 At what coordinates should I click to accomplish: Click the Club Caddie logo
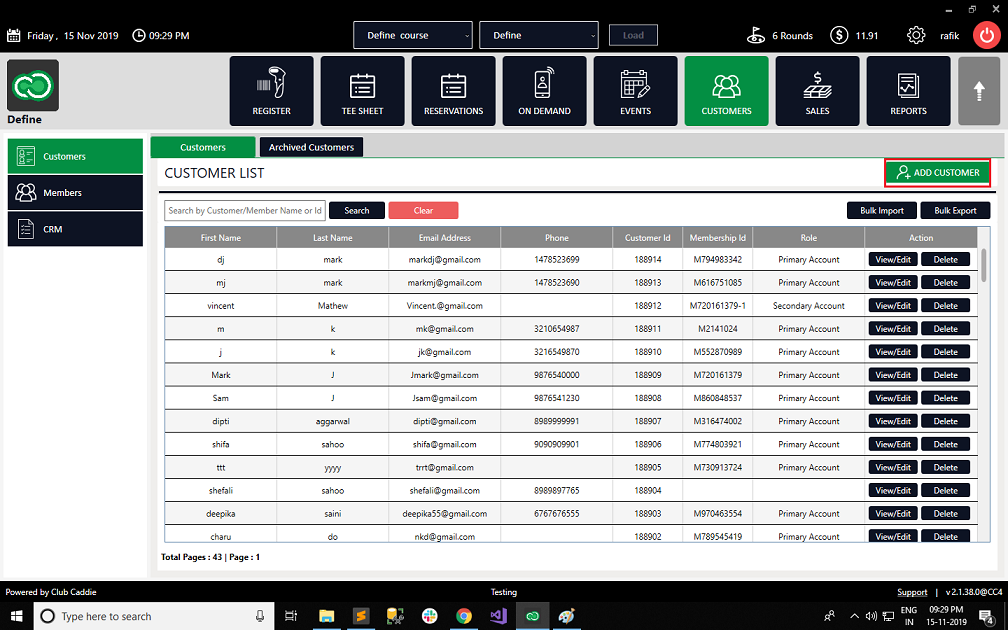33,86
